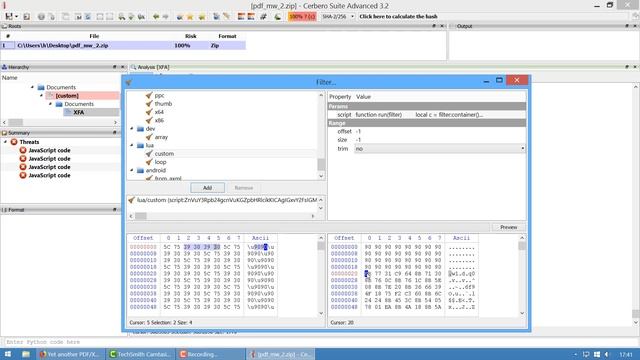Switch to Recording taskbar window
The width and height of the screenshot is (640, 360).
[x=211, y=354]
